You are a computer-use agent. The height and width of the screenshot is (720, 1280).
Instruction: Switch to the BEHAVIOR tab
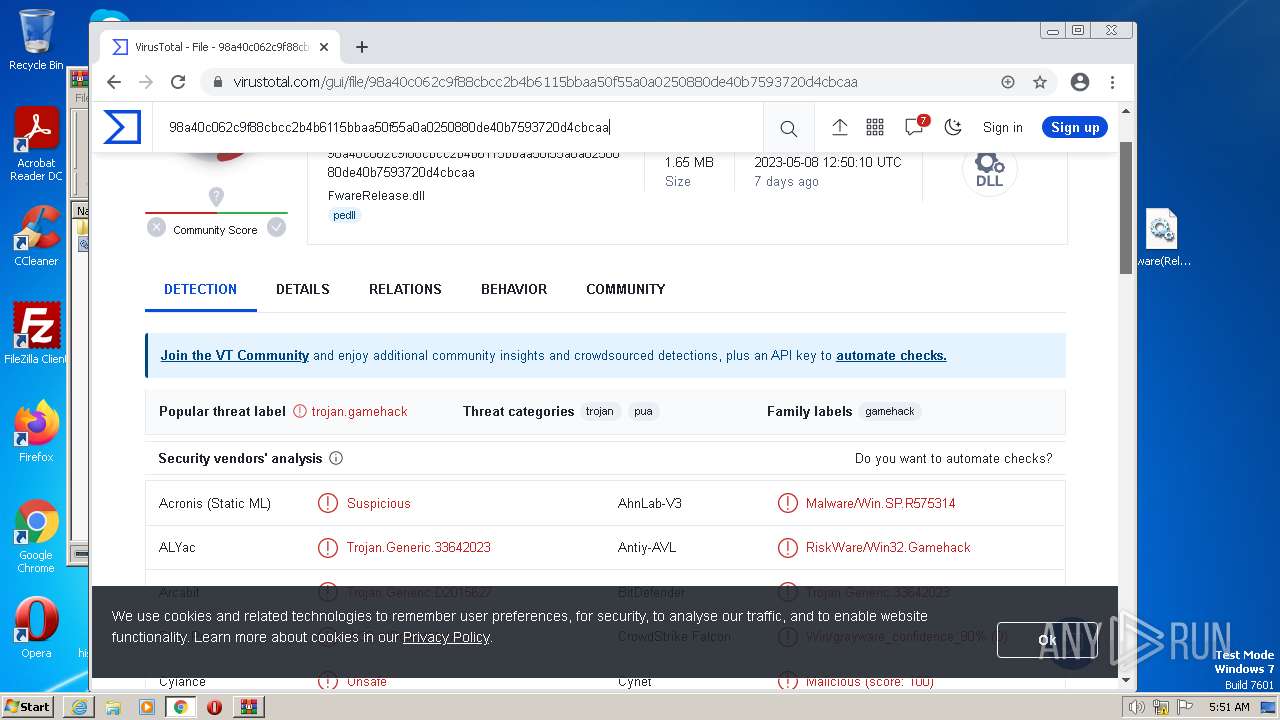pos(514,289)
